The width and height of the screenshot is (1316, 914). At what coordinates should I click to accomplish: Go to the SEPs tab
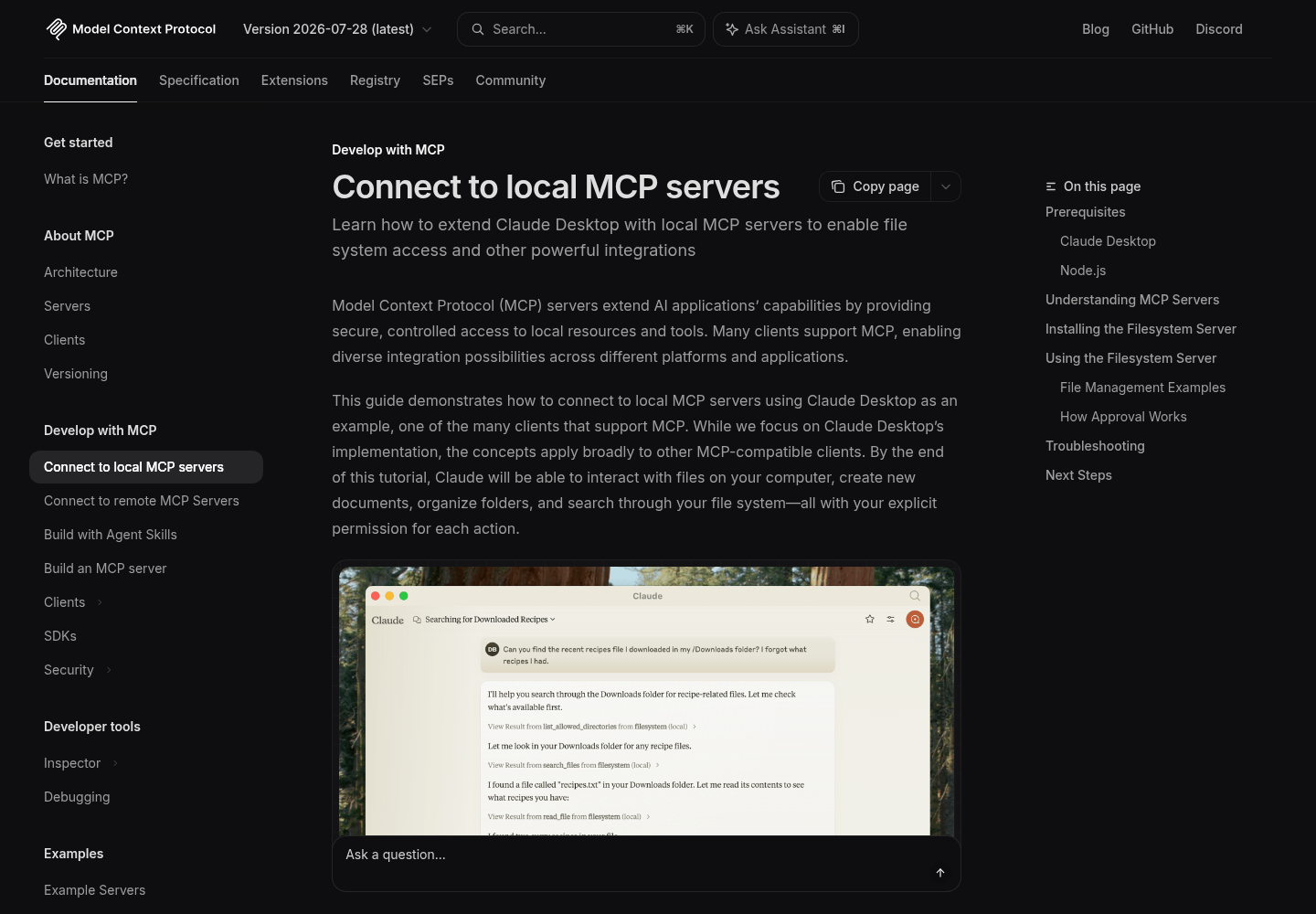[438, 80]
